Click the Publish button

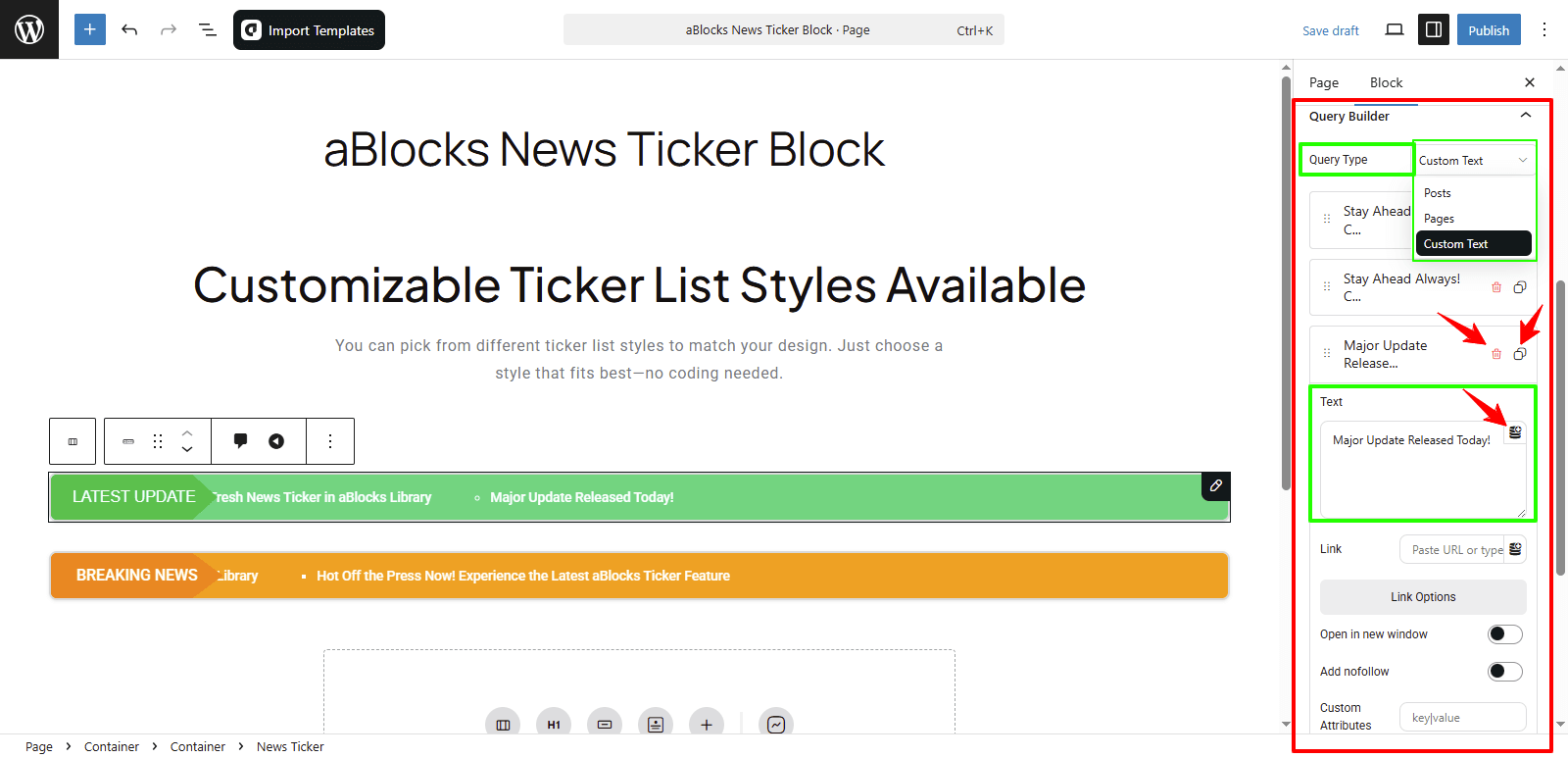[1489, 29]
